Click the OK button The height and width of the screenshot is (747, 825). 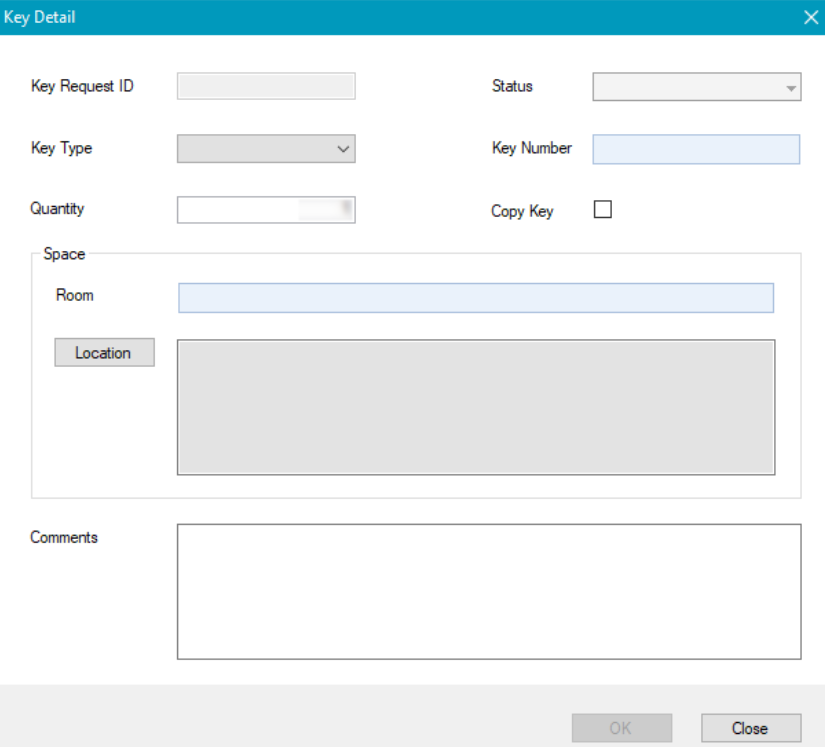(x=621, y=728)
